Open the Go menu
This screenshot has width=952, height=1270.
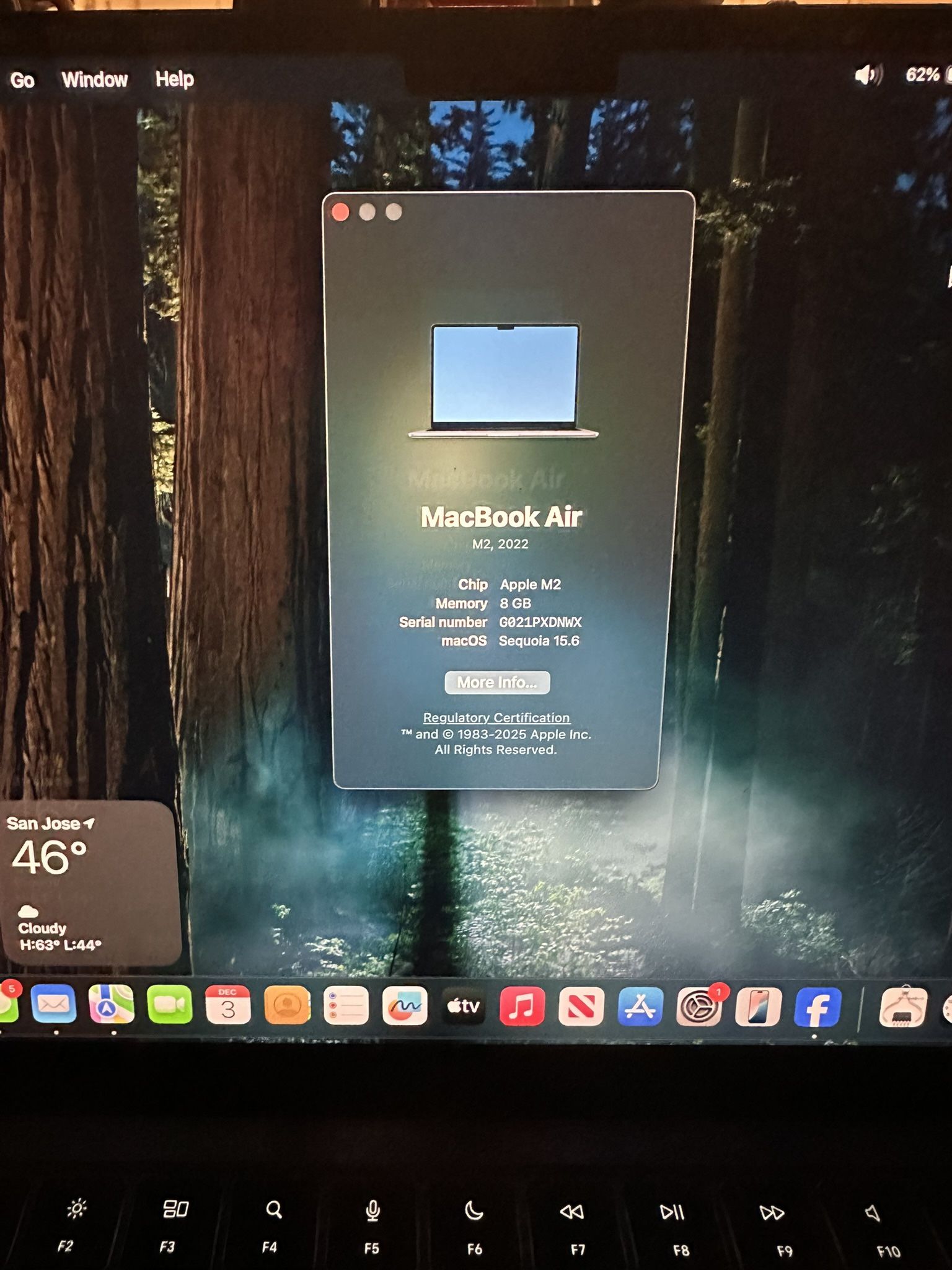[x=22, y=80]
